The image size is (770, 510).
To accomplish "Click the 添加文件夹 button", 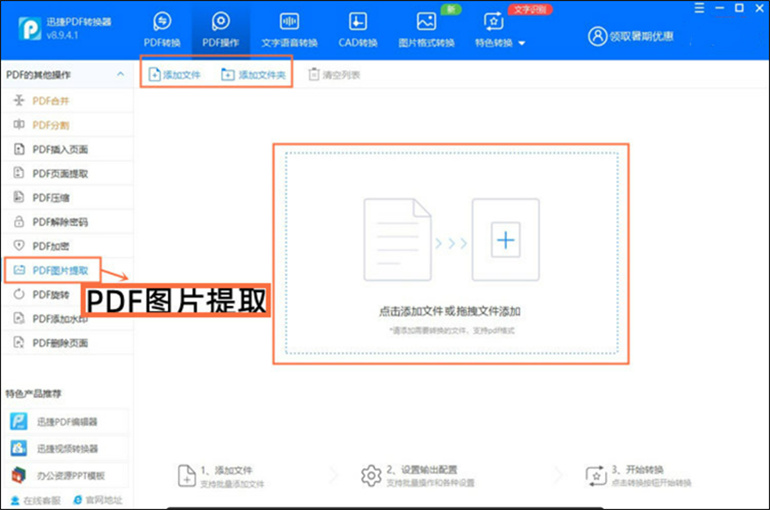I will (252, 74).
